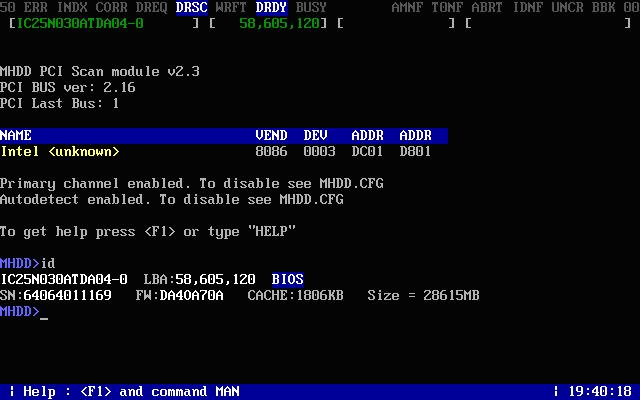This screenshot has height=400, width=640.
Task: Select the highlighted DRDY flag
Action: 271,7
